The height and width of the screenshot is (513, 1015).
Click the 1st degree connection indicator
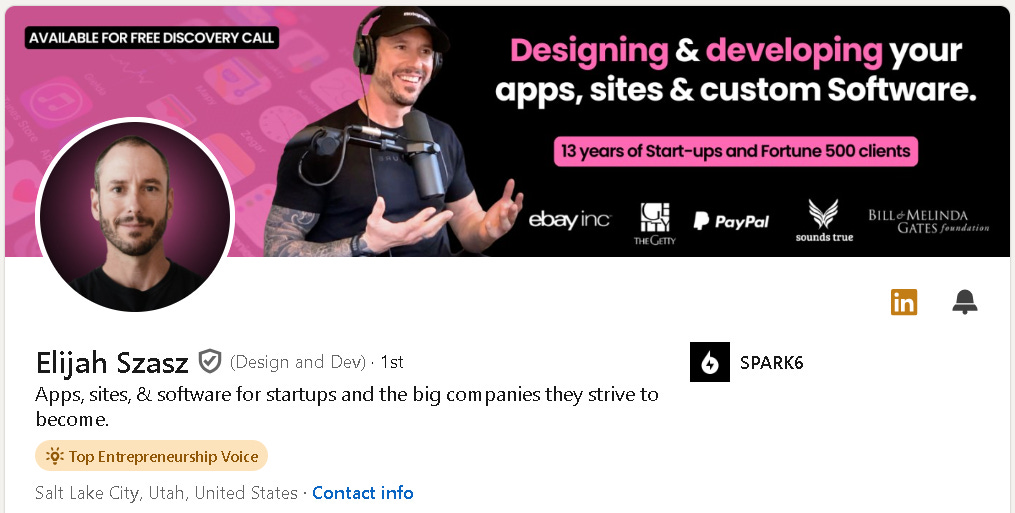coord(392,362)
